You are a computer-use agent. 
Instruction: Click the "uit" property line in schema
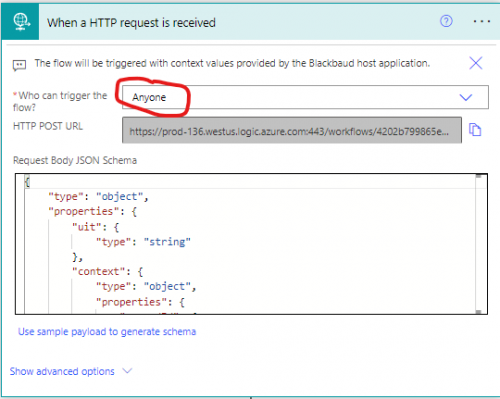pos(96,227)
